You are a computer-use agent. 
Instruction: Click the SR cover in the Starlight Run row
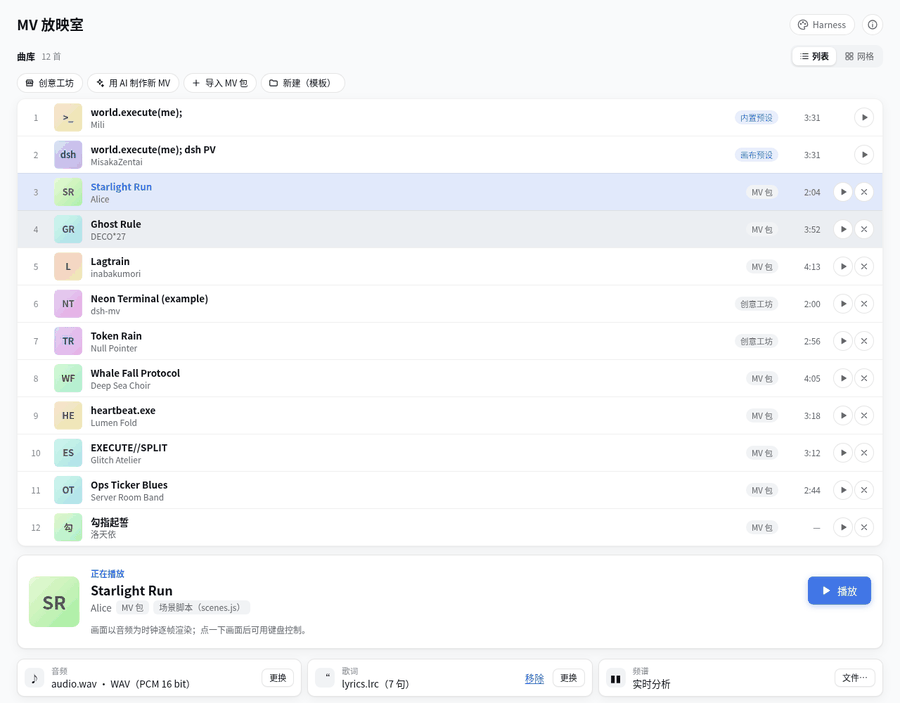68,192
